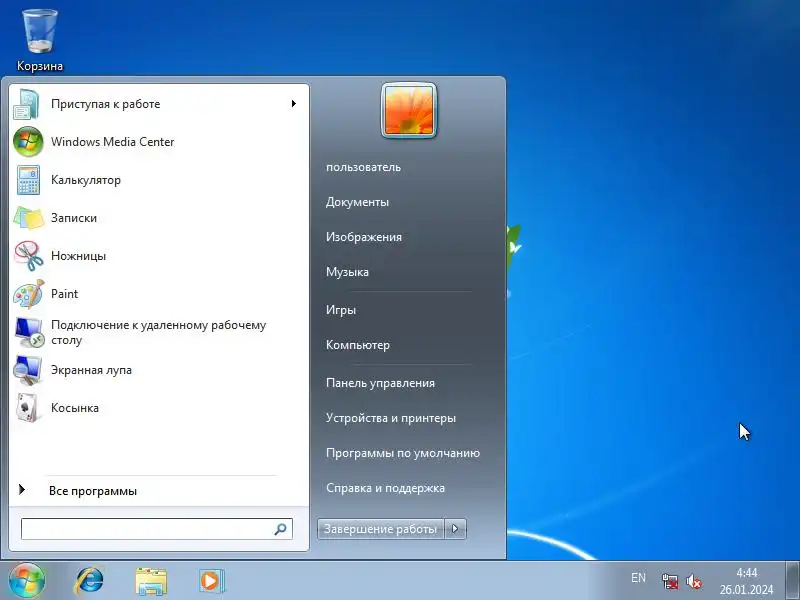Open Справка и поддержка
Viewport: 800px width, 600px height.
(385, 488)
